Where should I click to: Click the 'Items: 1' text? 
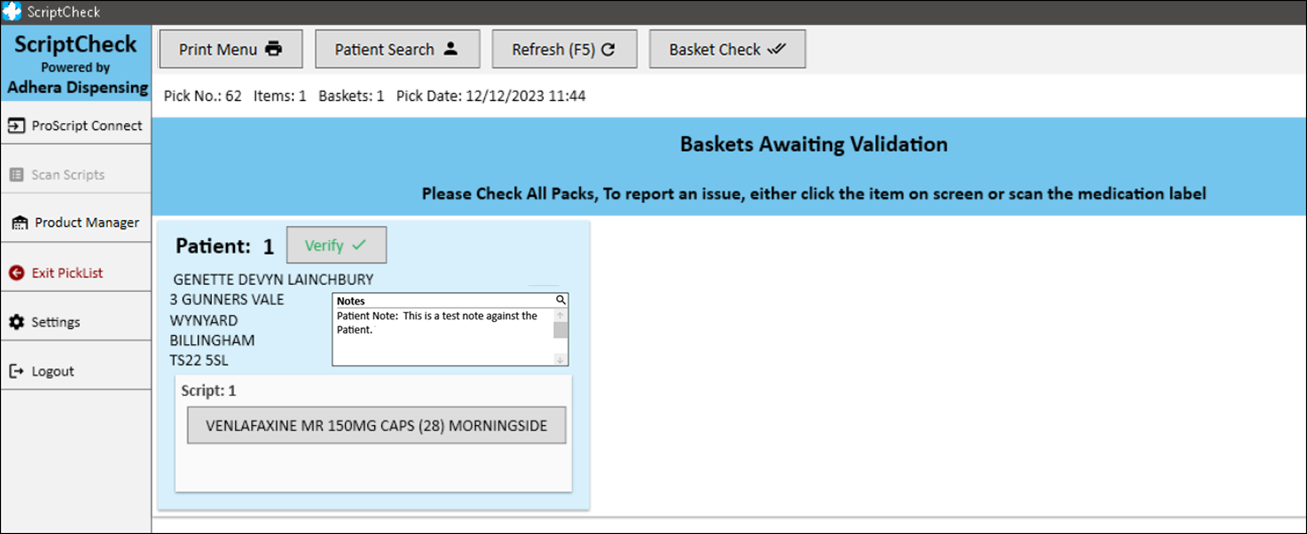280,97
